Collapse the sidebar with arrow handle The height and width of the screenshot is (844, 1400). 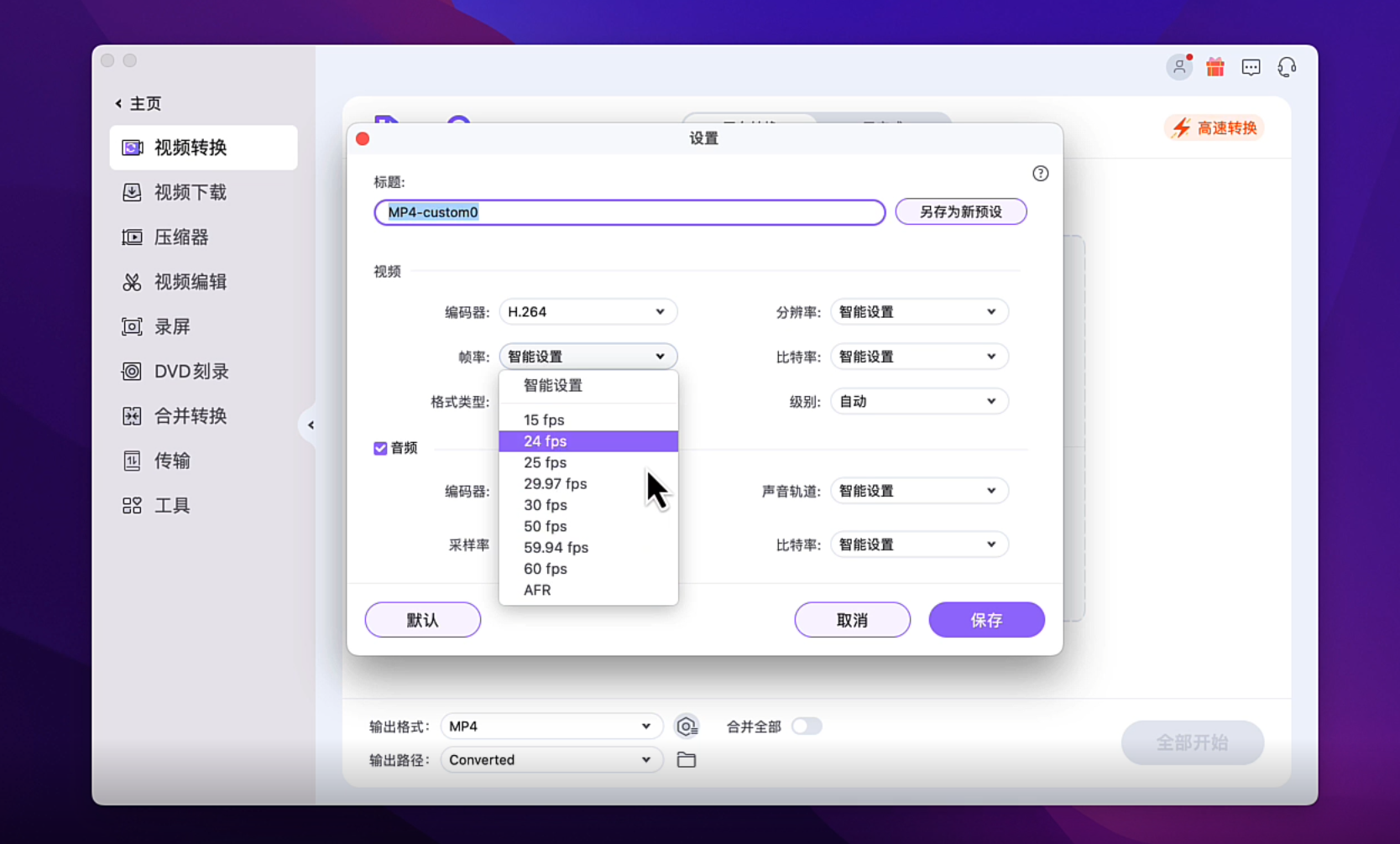pos(311,425)
